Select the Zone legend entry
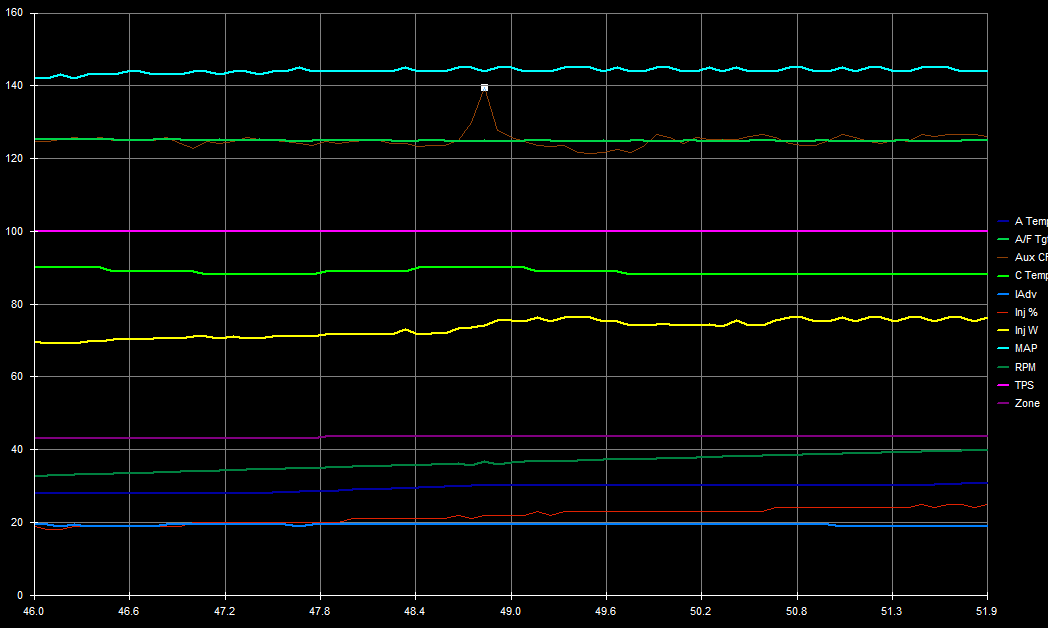The image size is (1048, 628). pyautogui.click(x=1019, y=403)
